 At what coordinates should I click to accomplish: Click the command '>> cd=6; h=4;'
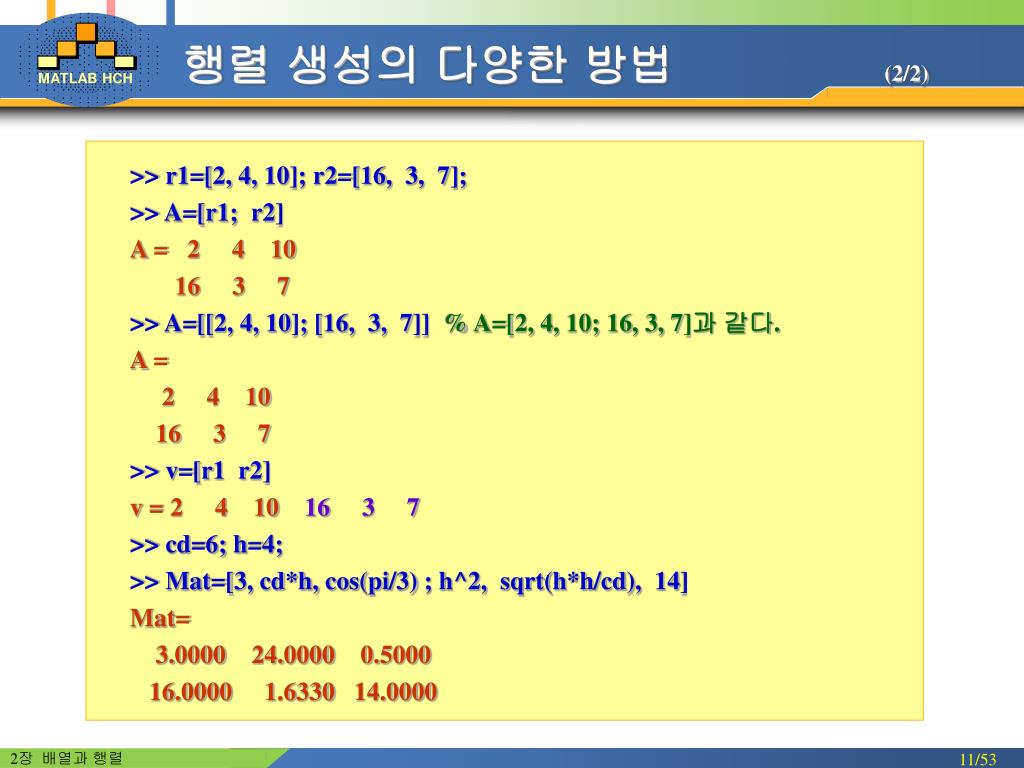point(206,545)
